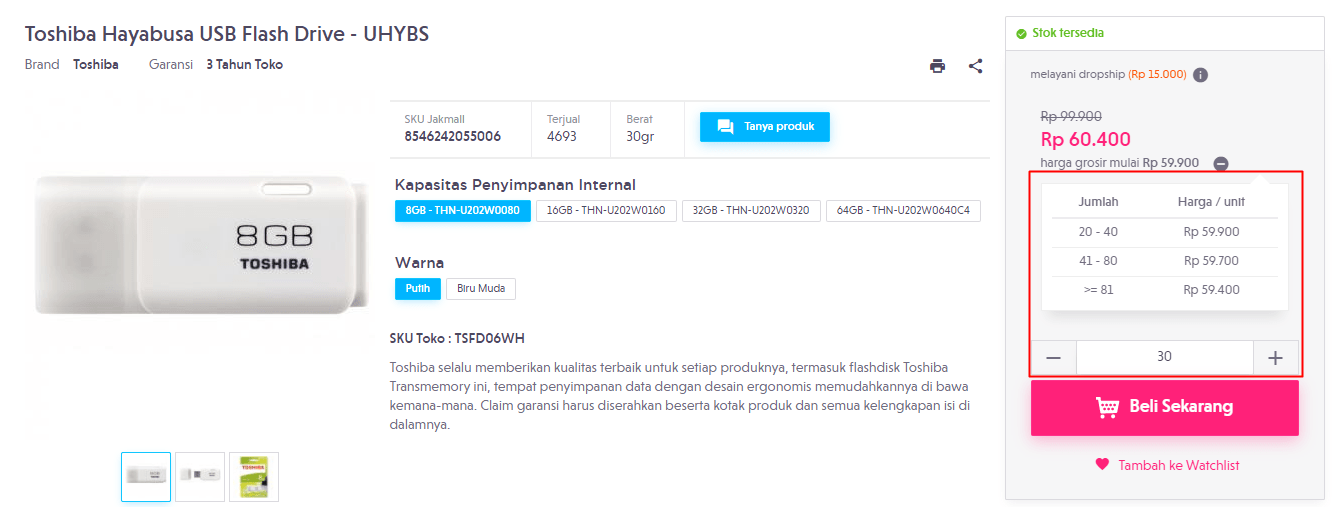Viewport: 1339px width, 507px height.
Task: Choose 32GB - THN-U202W0320 option
Action: 752,210
